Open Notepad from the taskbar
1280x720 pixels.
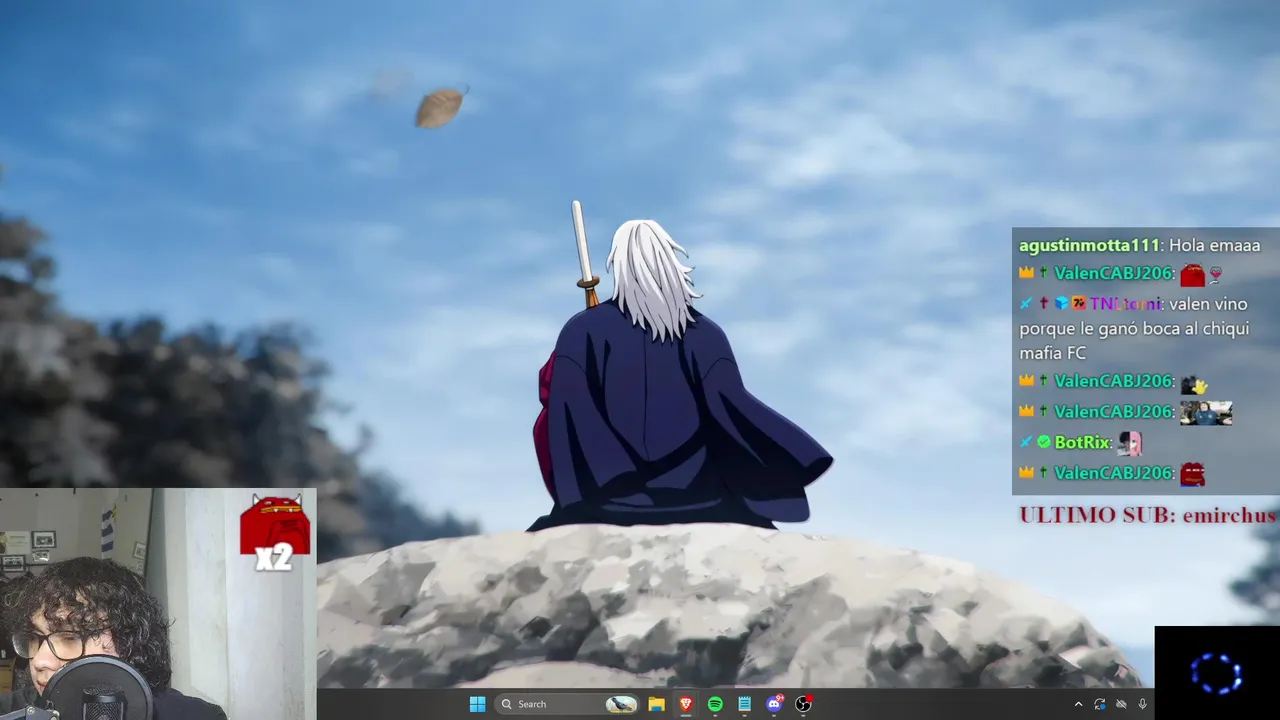[744, 704]
